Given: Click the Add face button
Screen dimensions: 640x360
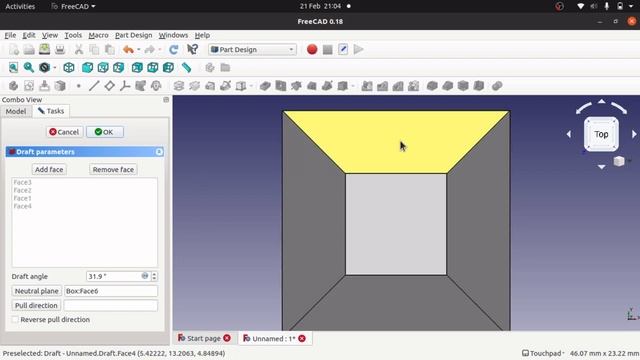Looking at the screenshot, I should pos(49,169).
